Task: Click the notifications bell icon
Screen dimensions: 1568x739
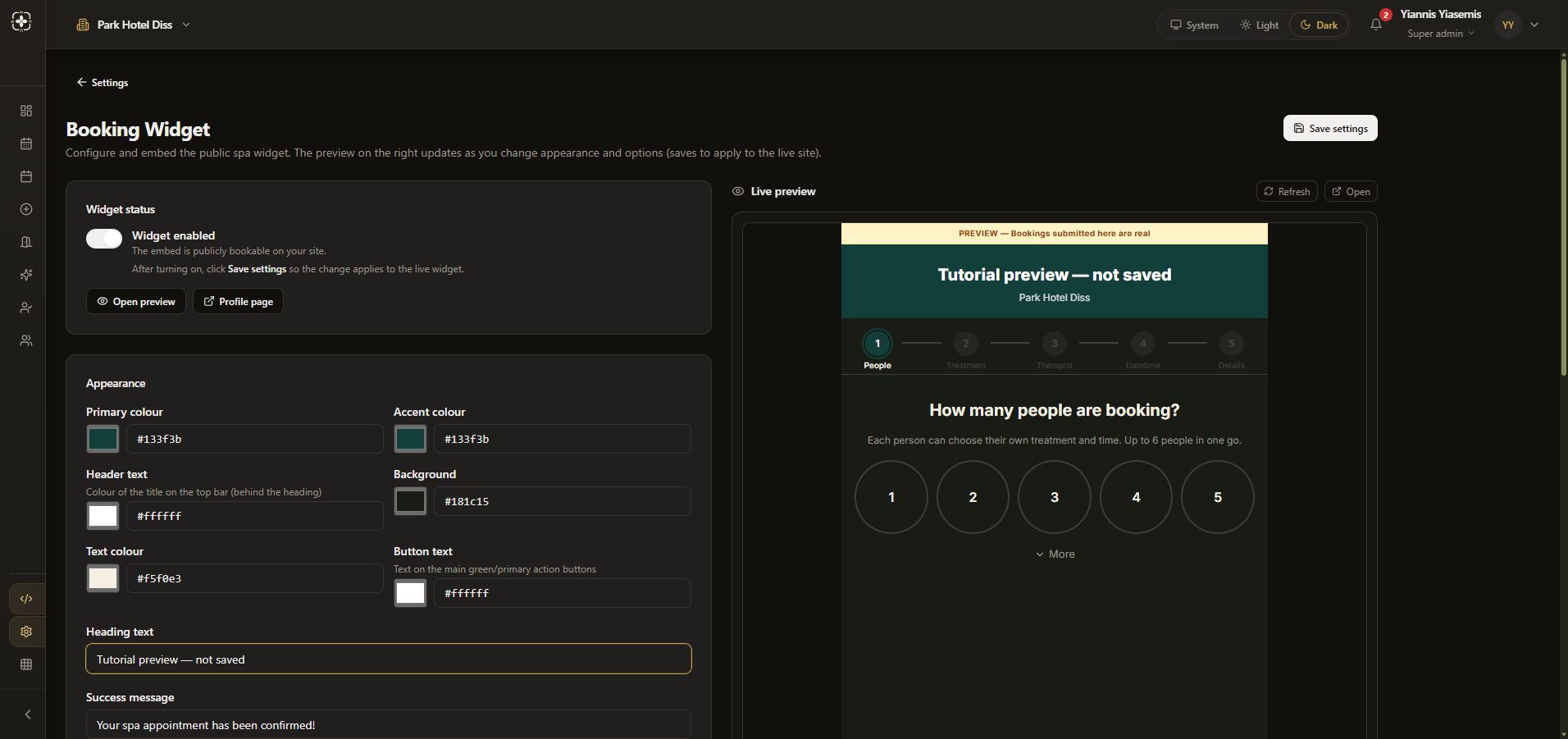Action: (x=1376, y=25)
